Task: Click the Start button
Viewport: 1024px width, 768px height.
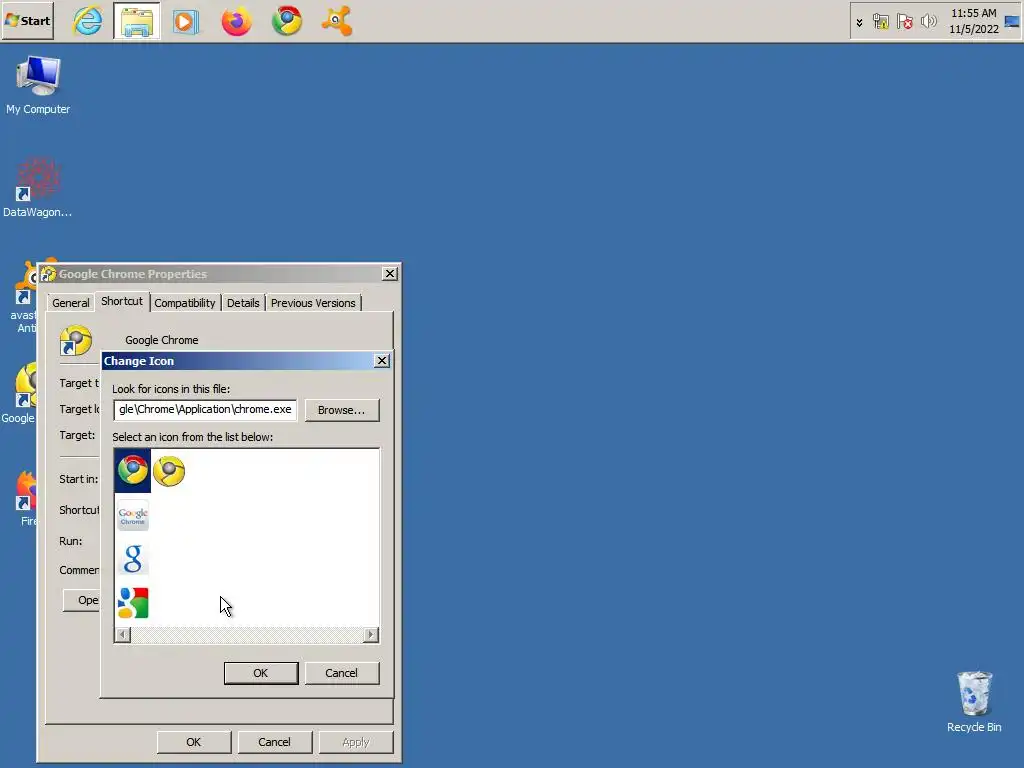Action: 28,21
